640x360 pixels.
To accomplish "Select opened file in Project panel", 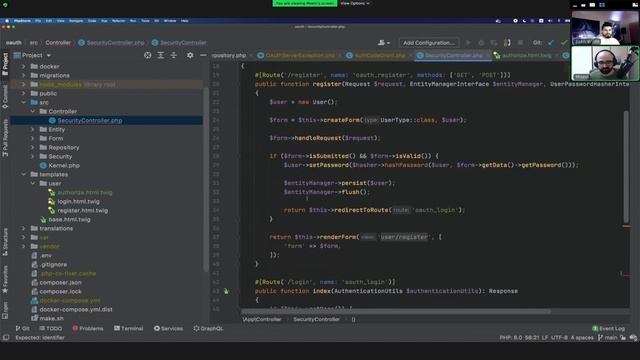I will (147, 55).
